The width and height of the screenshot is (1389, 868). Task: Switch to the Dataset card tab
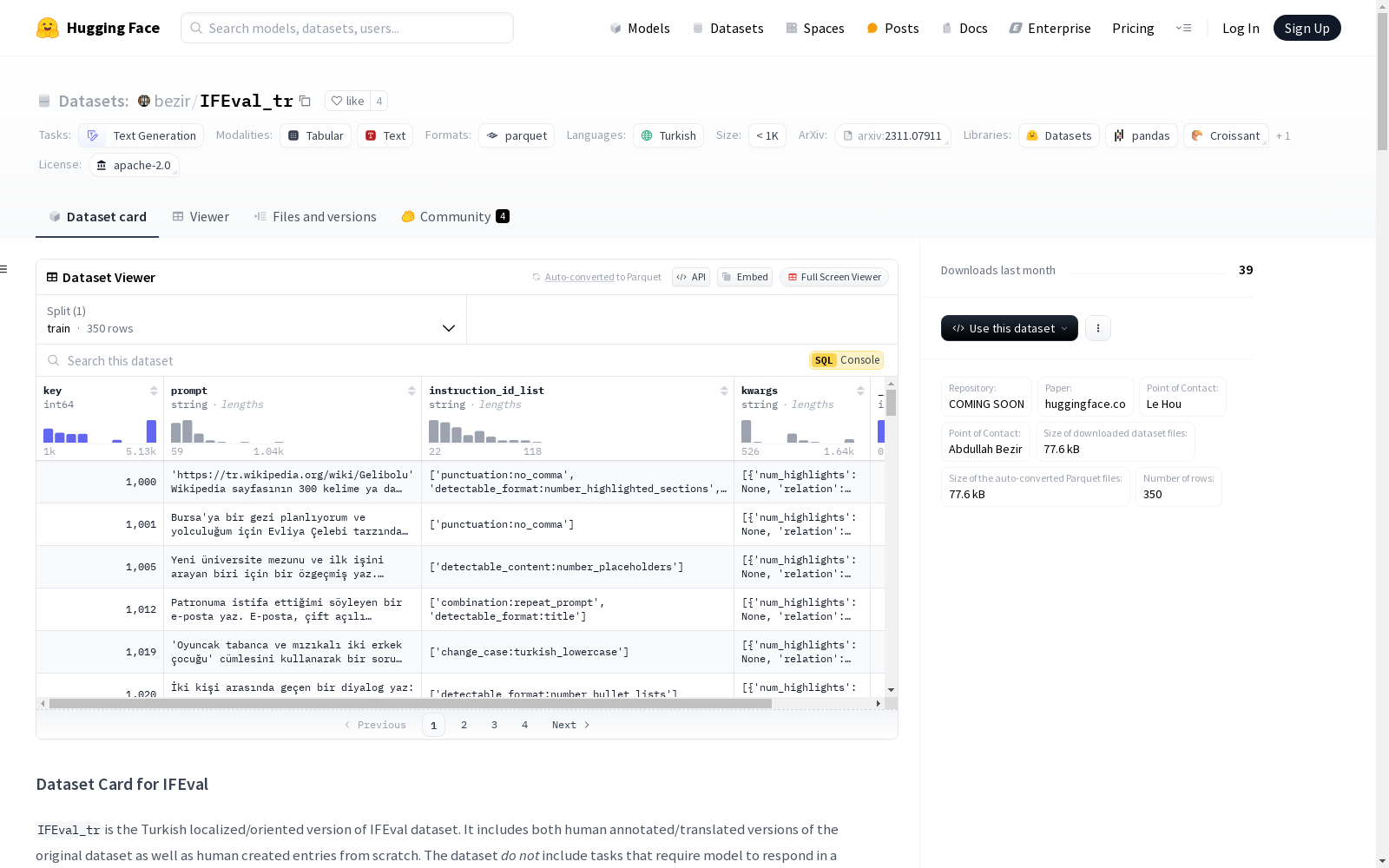pyautogui.click(x=97, y=217)
